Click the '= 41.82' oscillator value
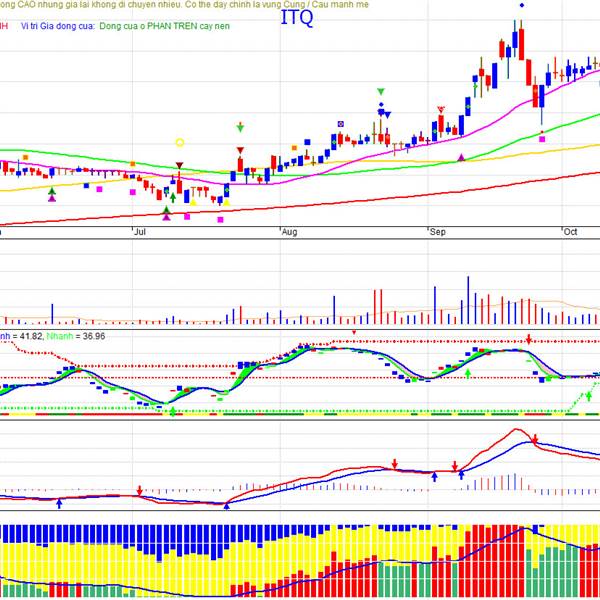 point(28,336)
